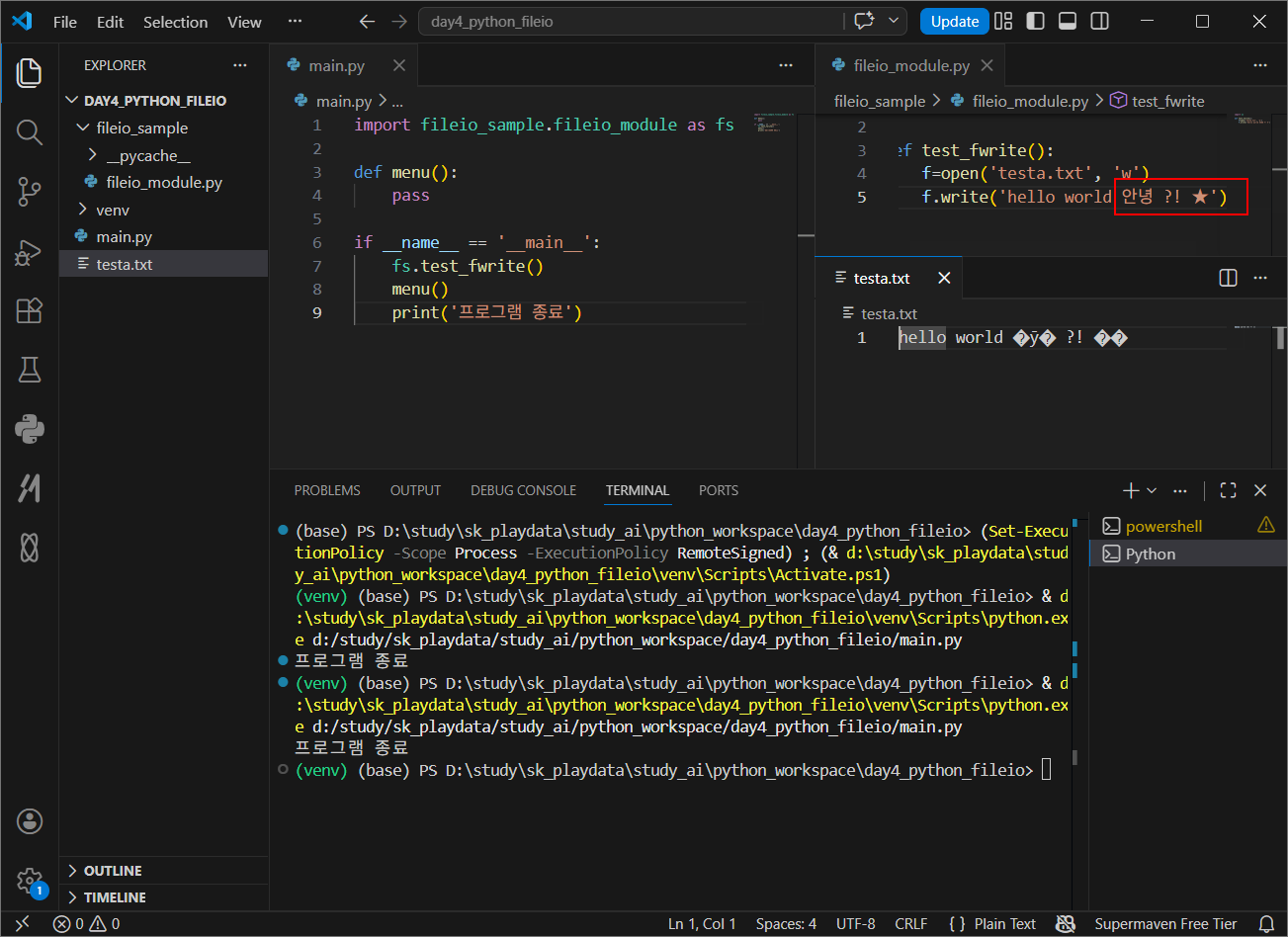Open the Accounts profile icon

[x=30, y=820]
